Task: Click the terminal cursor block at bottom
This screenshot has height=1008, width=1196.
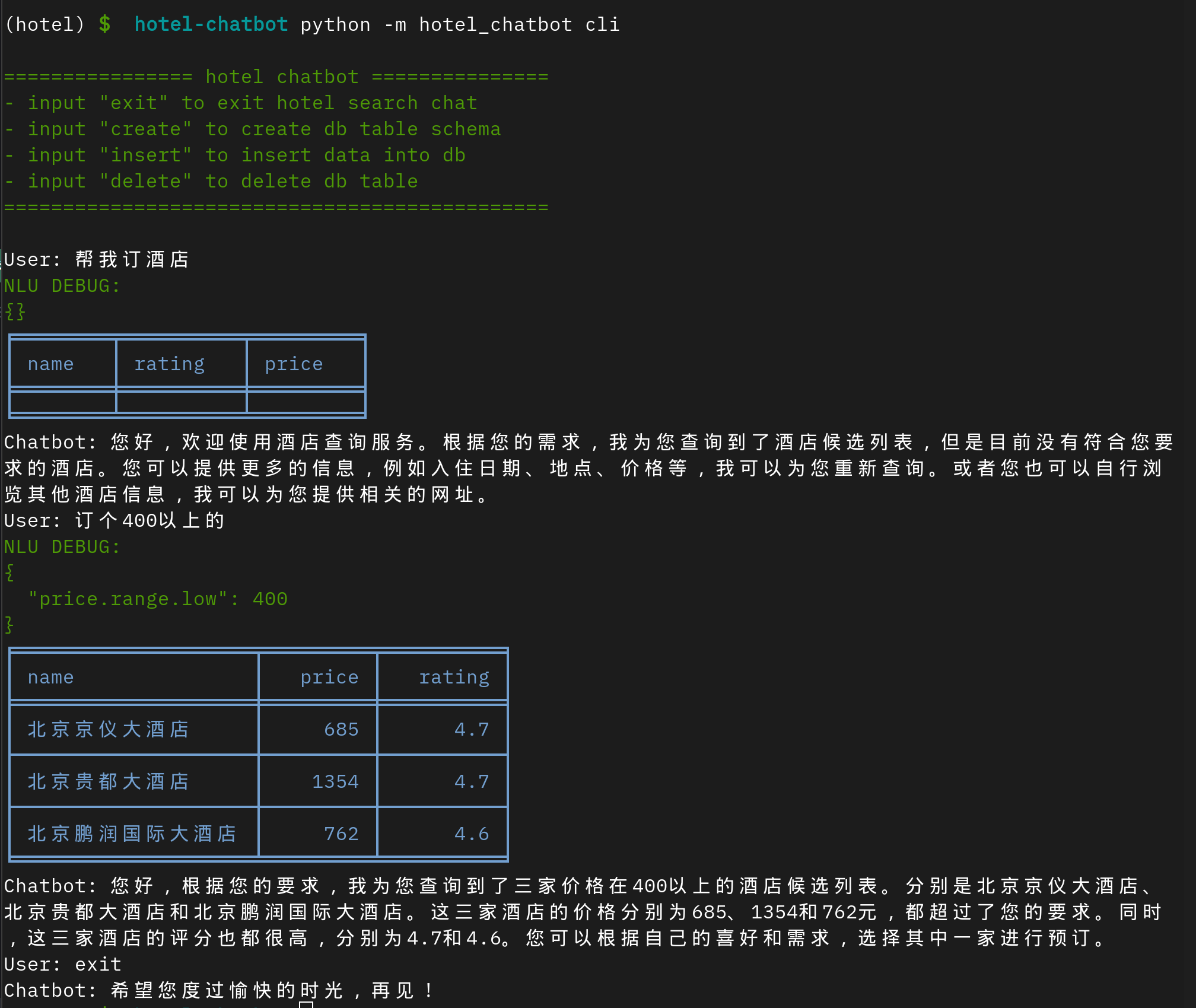Action: click(306, 1004)
